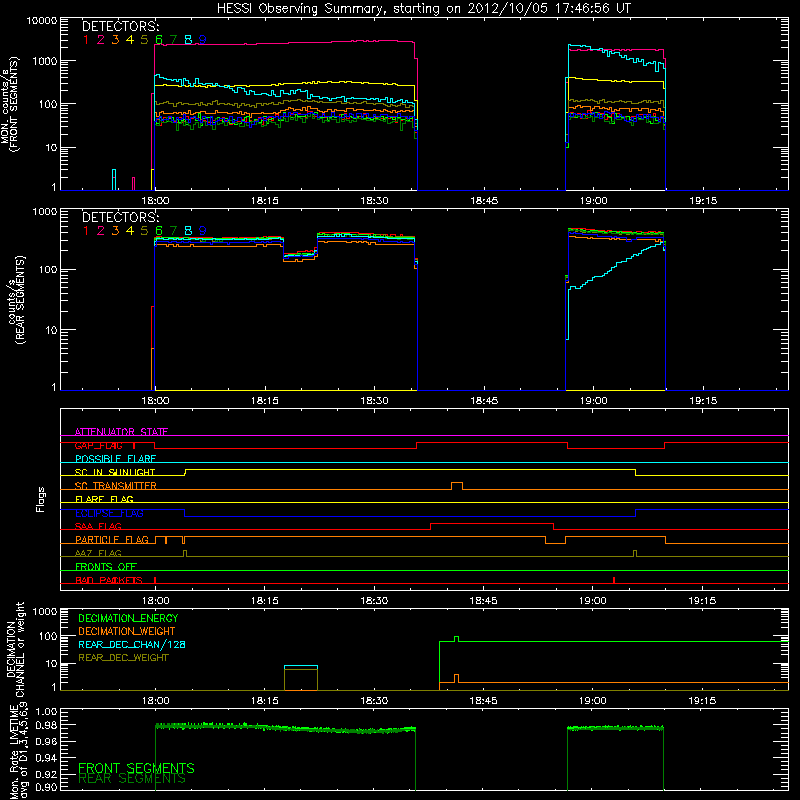This screenshot has height=800, width=800.
Task: Select detector number 9 in the front segments legend
Action: tap(203, 39)
